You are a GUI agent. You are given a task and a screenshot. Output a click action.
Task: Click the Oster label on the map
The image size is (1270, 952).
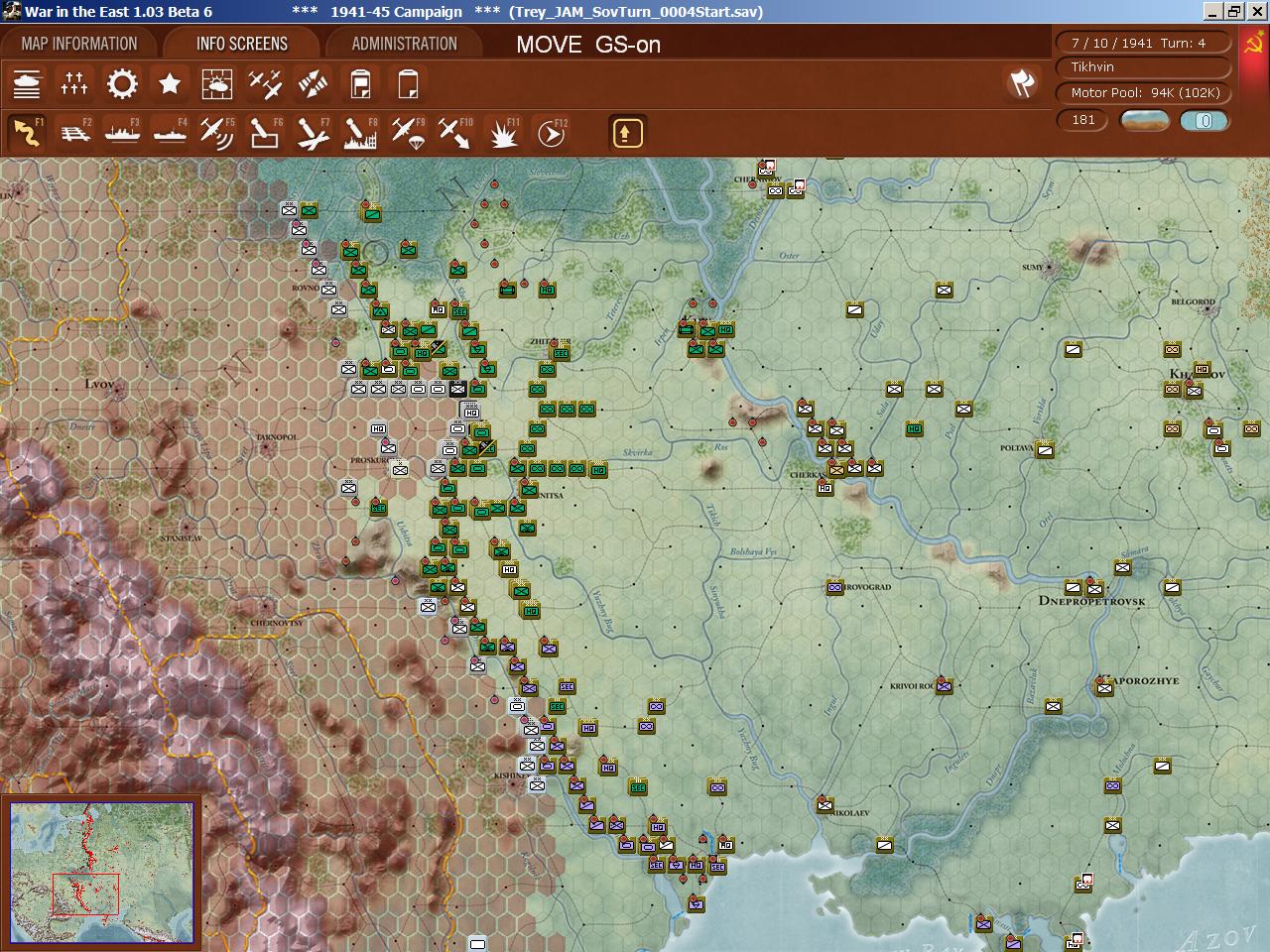click(789, 256)
